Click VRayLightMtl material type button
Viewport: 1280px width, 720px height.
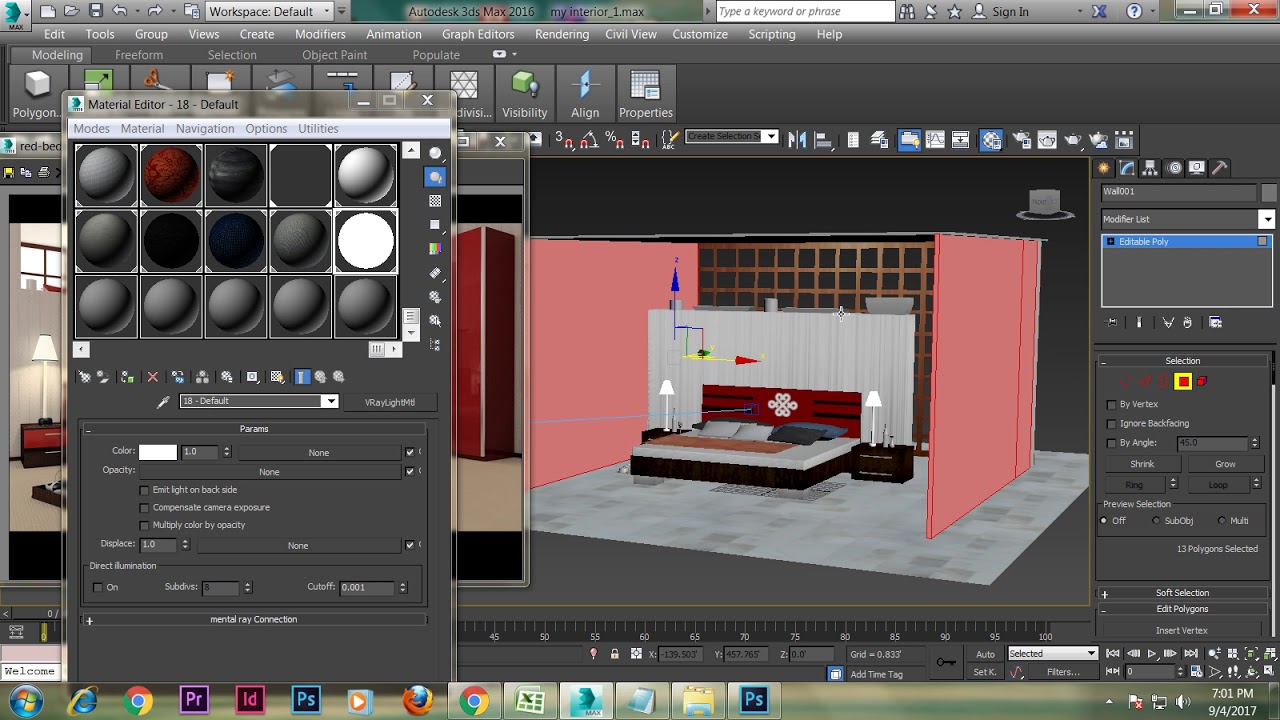[390, 402]
